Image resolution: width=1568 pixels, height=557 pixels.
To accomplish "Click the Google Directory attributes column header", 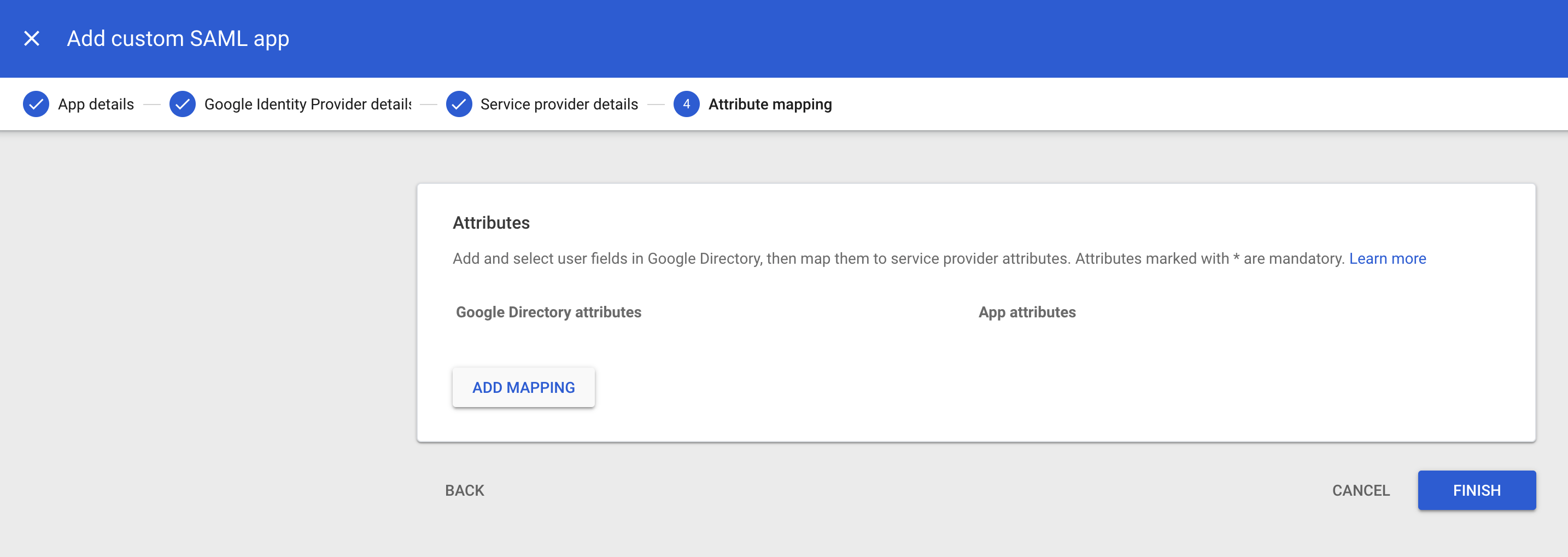I will click(x=548, y=312).
